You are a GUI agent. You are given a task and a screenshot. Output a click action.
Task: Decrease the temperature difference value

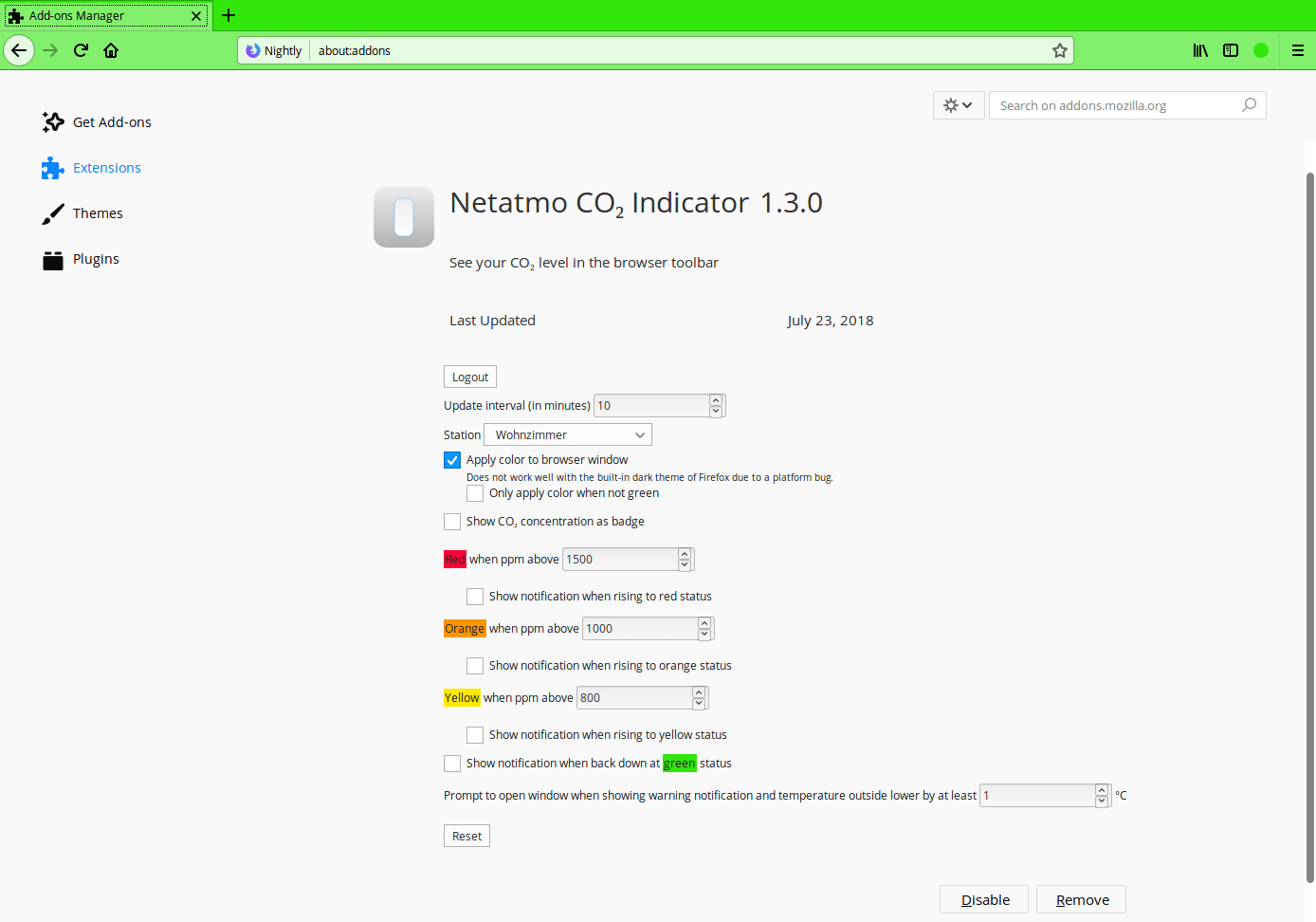pyautogui.click(x=1102, y=802)
